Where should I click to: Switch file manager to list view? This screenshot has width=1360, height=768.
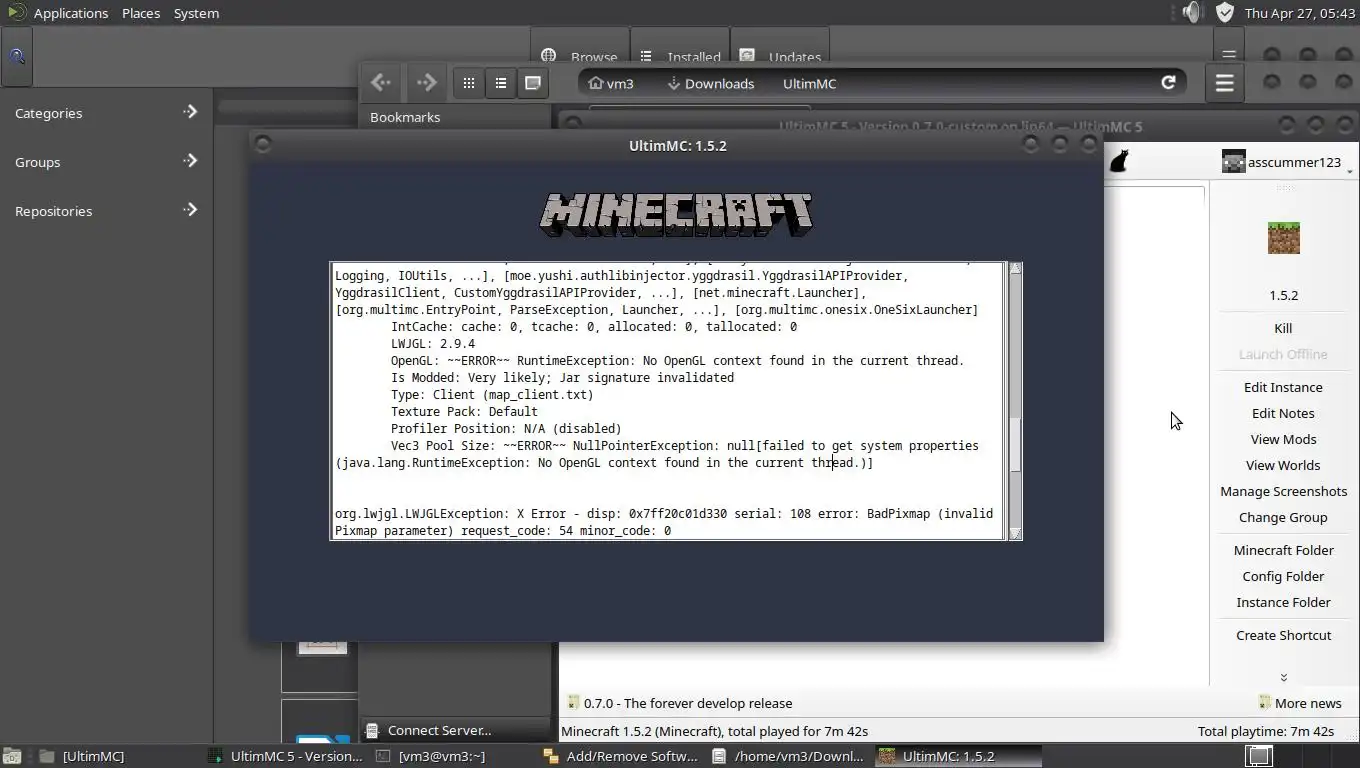[x=500, y=83]
